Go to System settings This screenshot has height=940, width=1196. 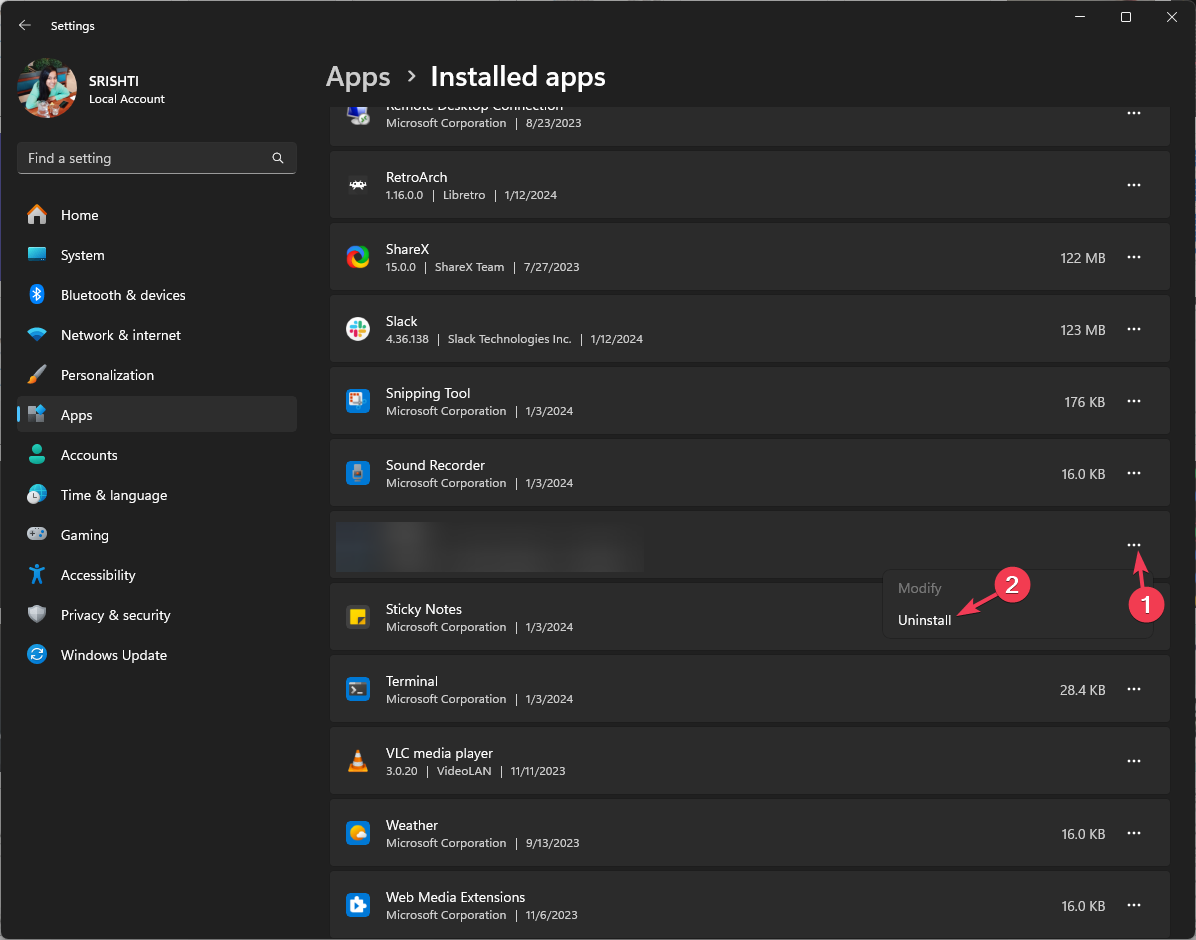[157, 255]
